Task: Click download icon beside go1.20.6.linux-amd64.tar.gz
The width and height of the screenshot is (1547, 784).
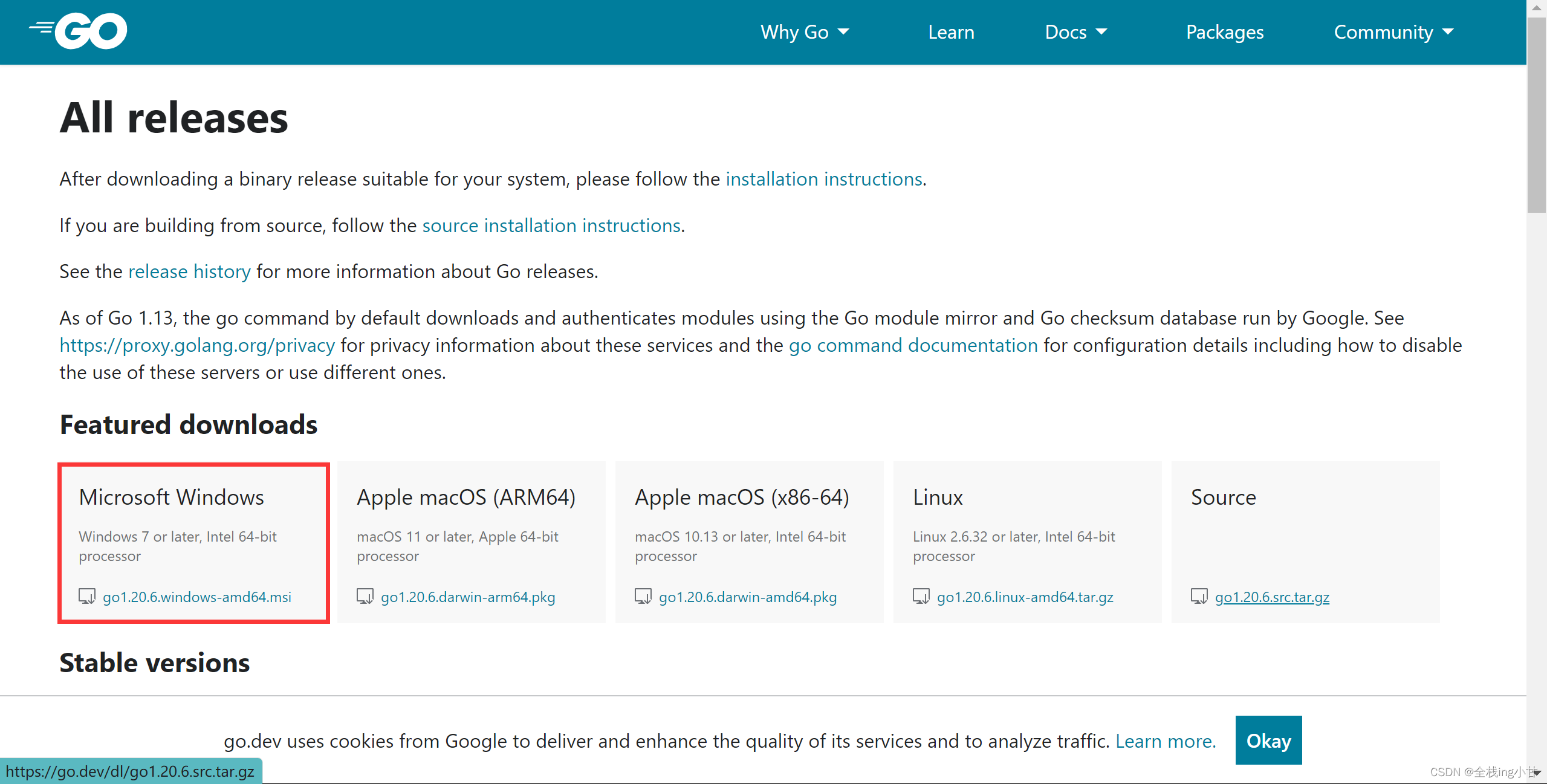Action: [x=921, y=597]
